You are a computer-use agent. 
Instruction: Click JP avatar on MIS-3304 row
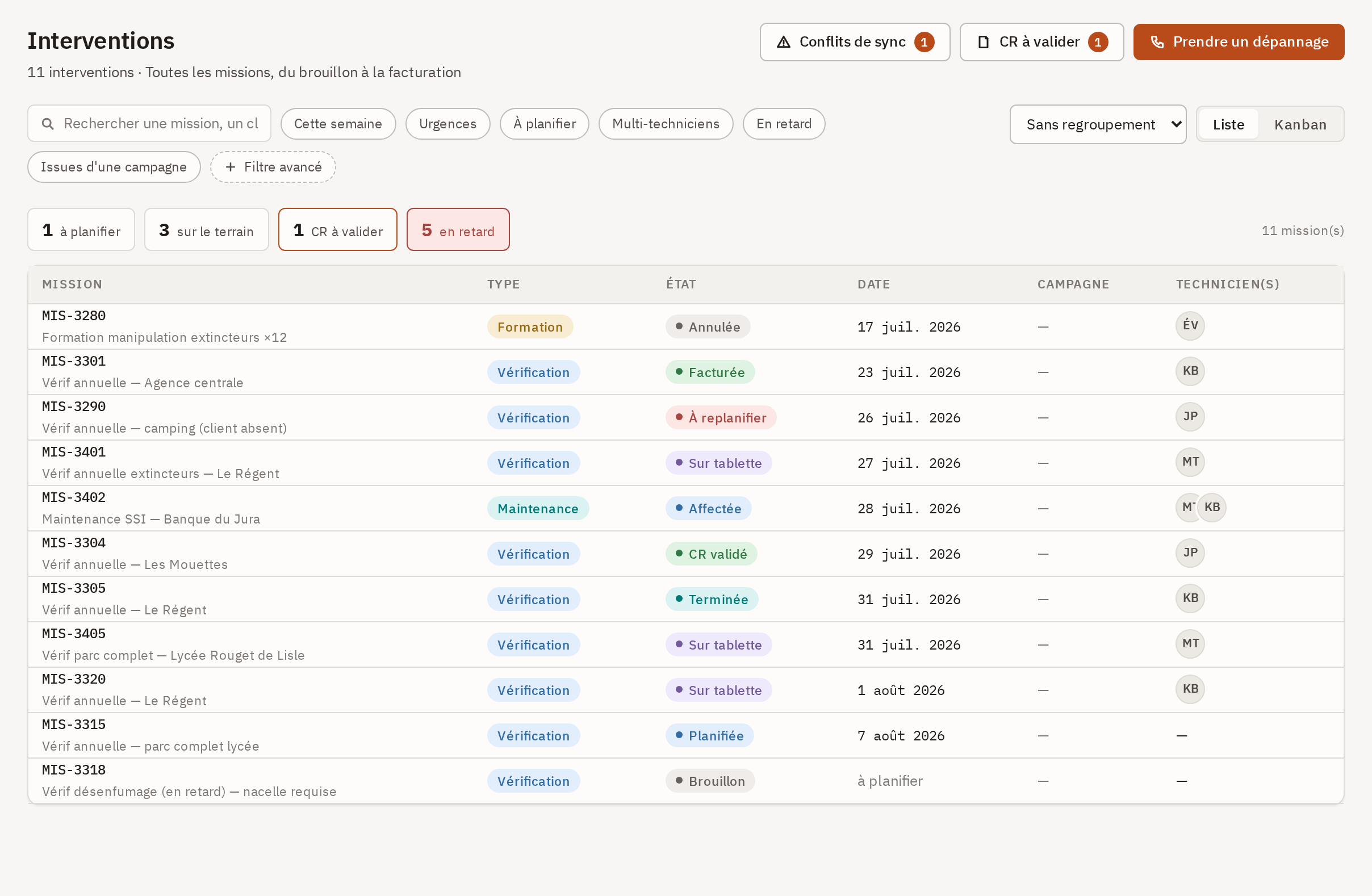point(1190,553)
